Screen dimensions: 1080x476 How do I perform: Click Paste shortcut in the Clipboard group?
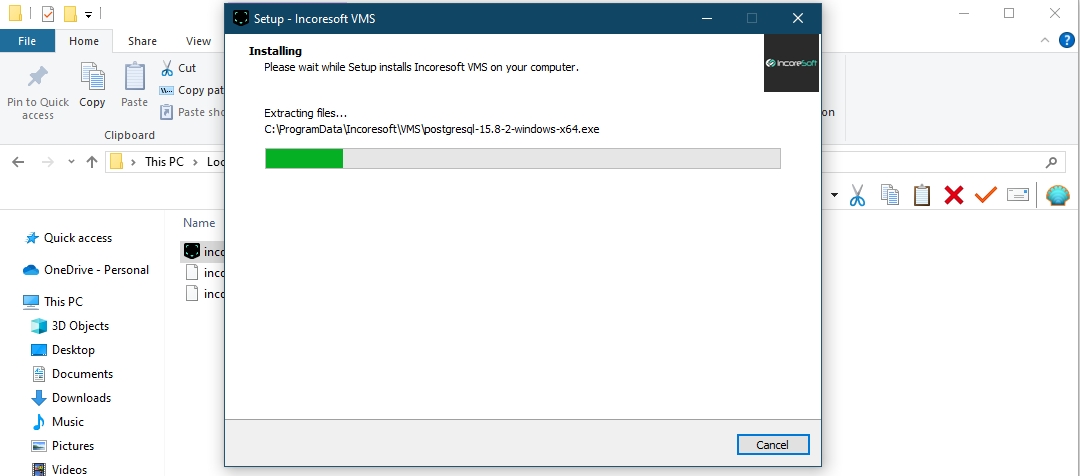point(193,112)
